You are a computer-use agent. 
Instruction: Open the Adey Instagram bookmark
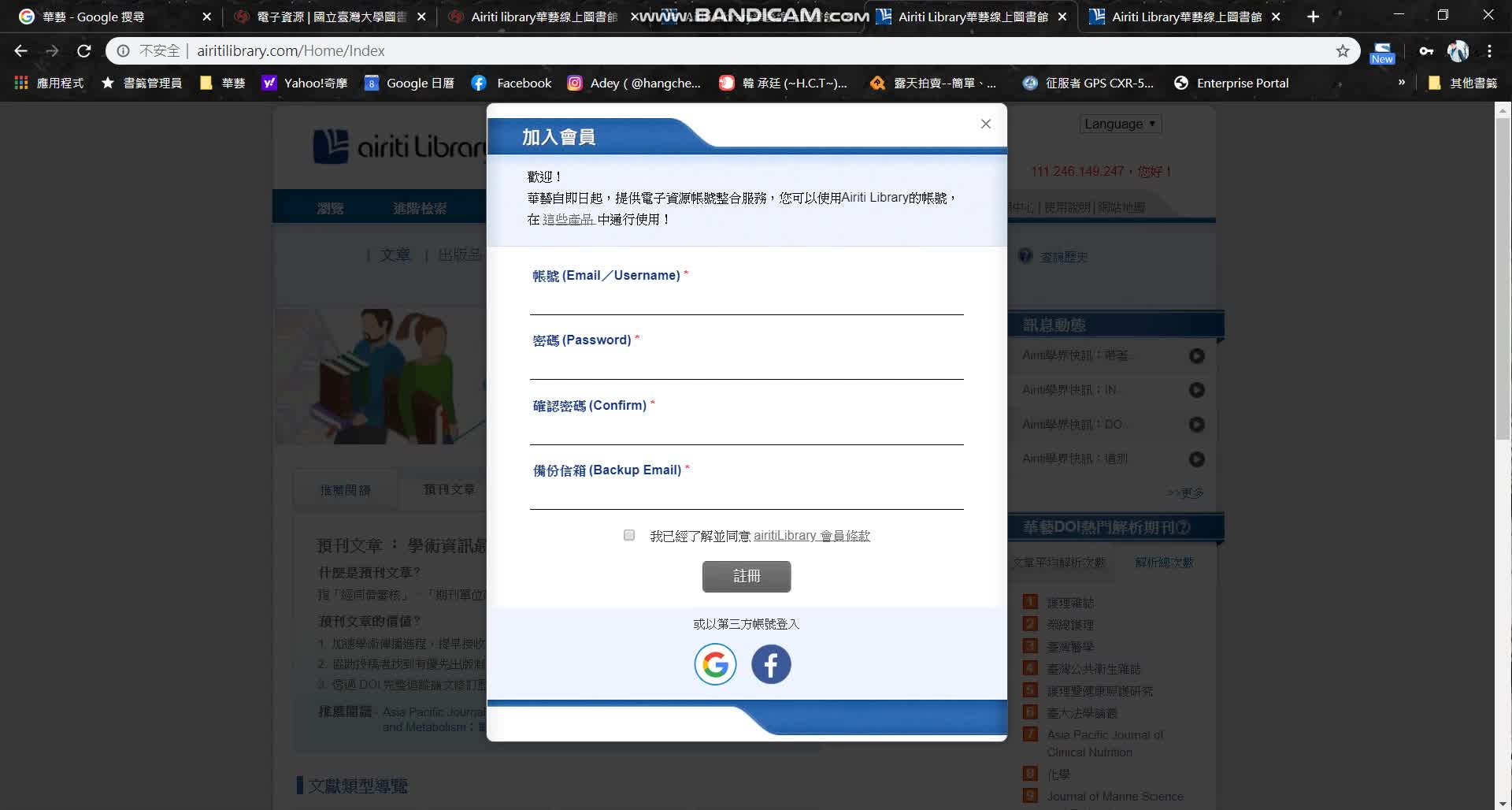(634, 83)
